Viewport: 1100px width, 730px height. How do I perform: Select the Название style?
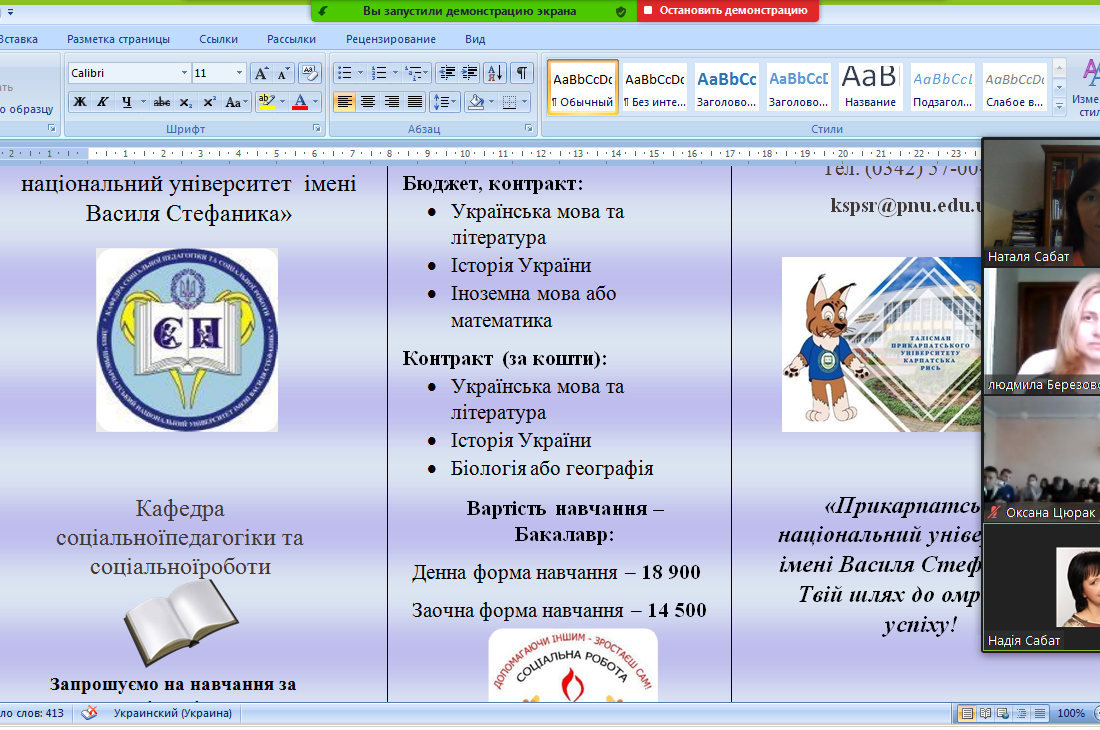pos(870,87)
